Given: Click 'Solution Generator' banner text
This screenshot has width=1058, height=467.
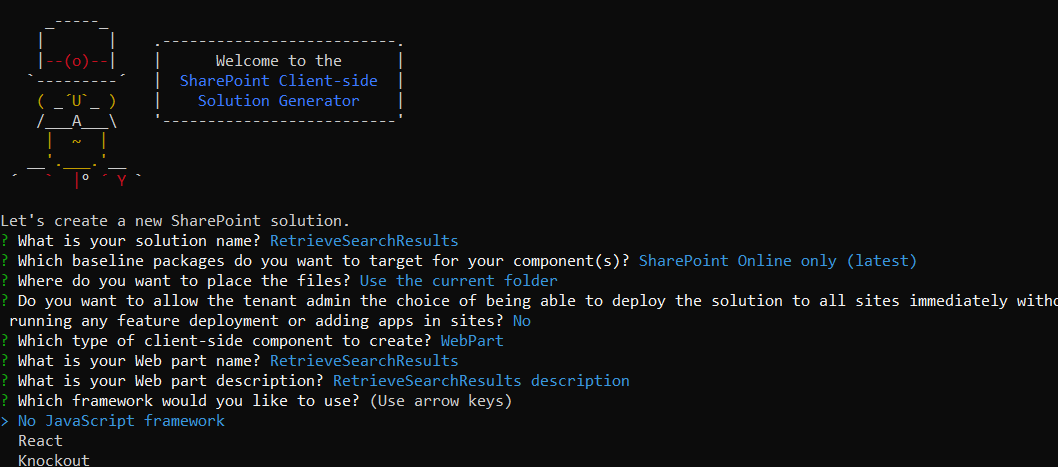Looking at the screenshot, I should tap(279, 101).
